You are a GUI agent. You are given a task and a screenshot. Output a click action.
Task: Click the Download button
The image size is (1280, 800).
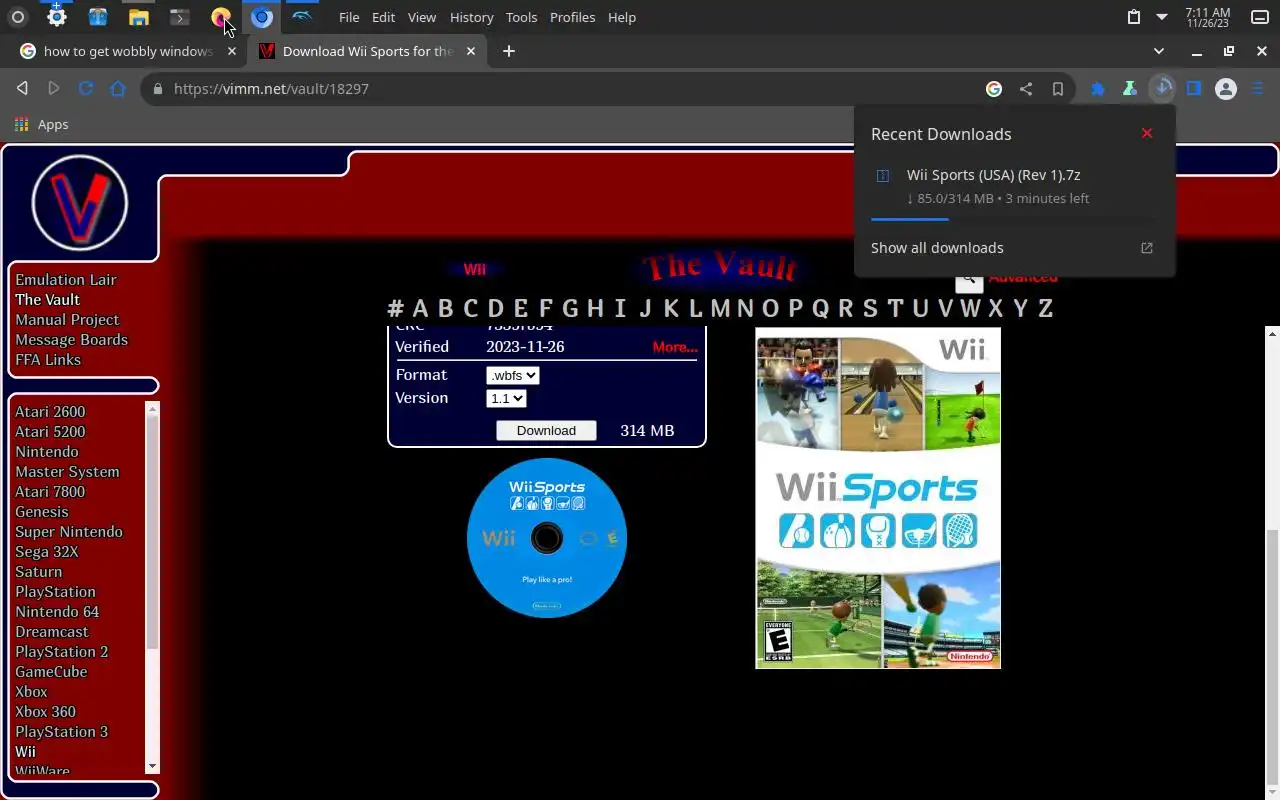(546, 430)
